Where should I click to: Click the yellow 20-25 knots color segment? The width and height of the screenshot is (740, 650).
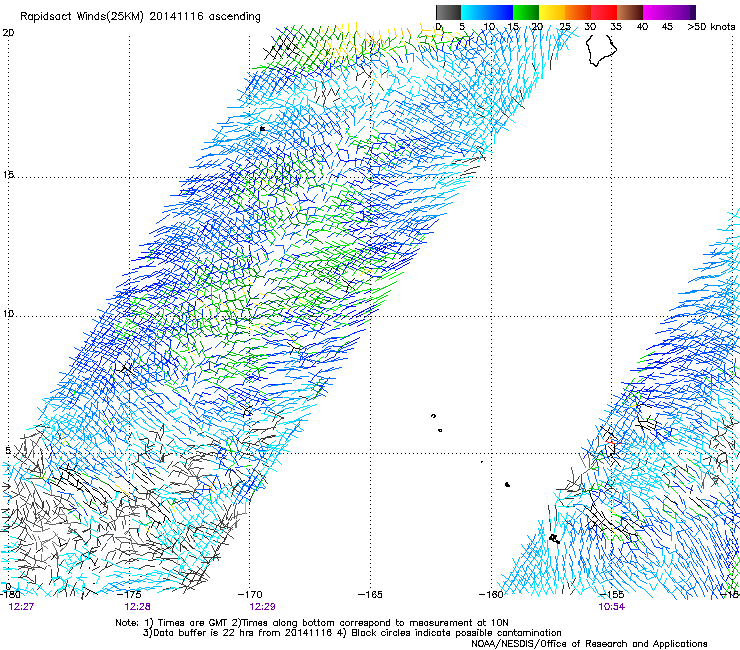(x=552, y=12)
